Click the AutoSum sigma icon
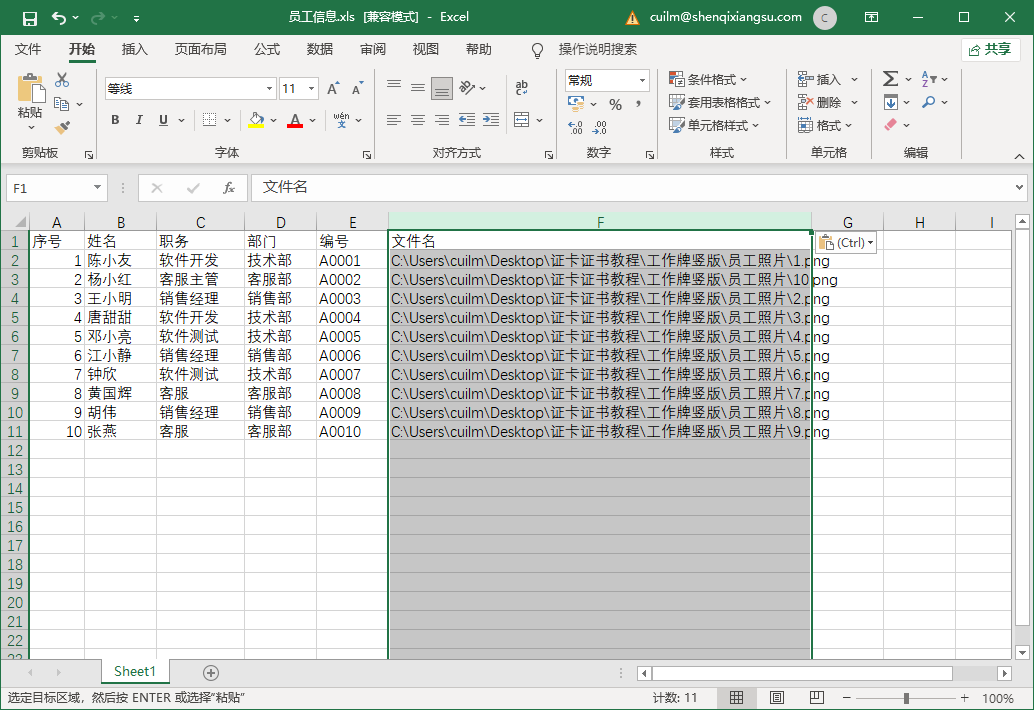 click(890, 79)
